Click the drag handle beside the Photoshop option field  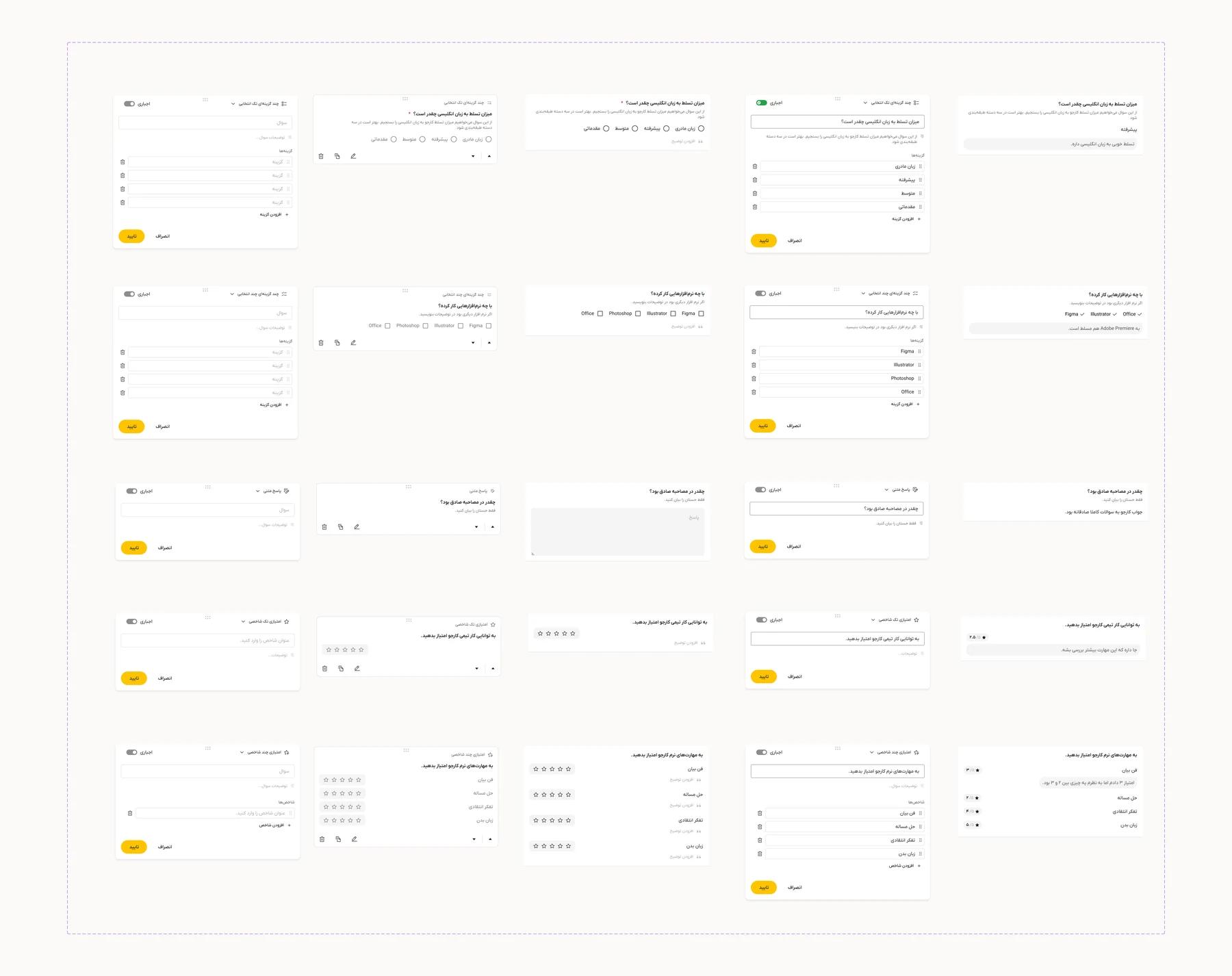click(x=919, y=378)
